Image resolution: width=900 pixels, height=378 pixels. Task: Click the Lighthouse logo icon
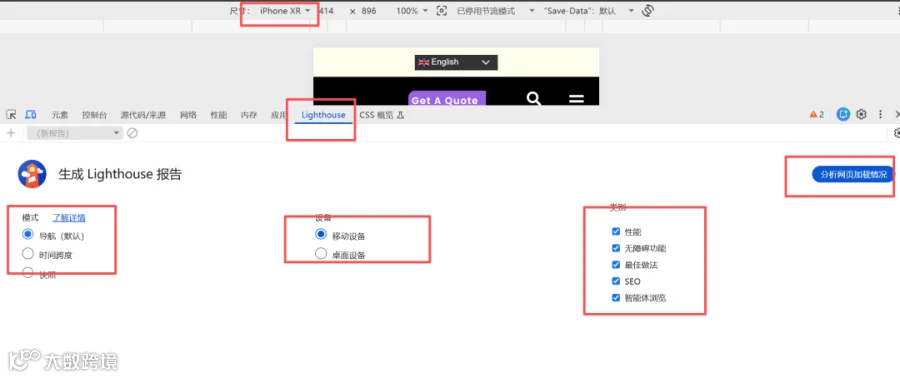[x=32, y=174]
